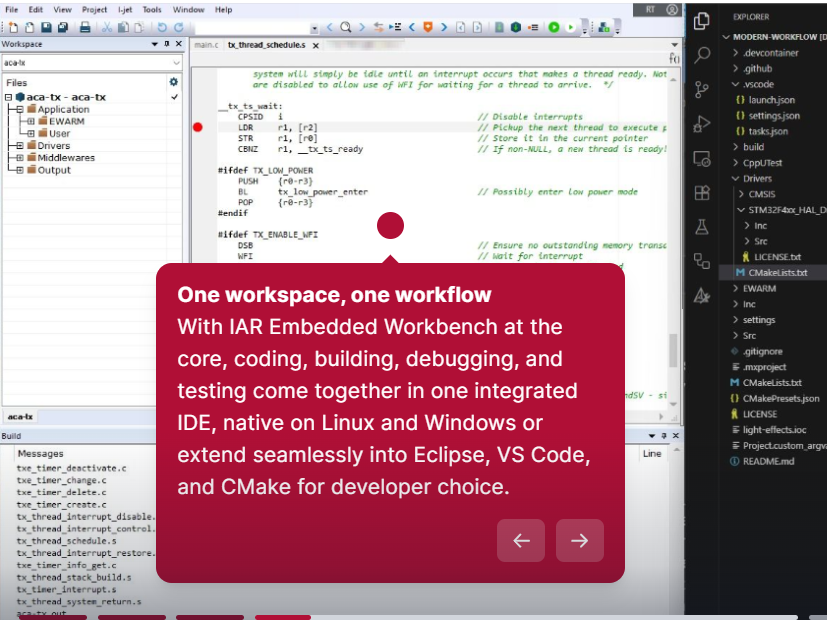Viewport: 827px width, 620px height.
Task: Open the toolbar search box dropdown arrow
Action: pos(314,28)
